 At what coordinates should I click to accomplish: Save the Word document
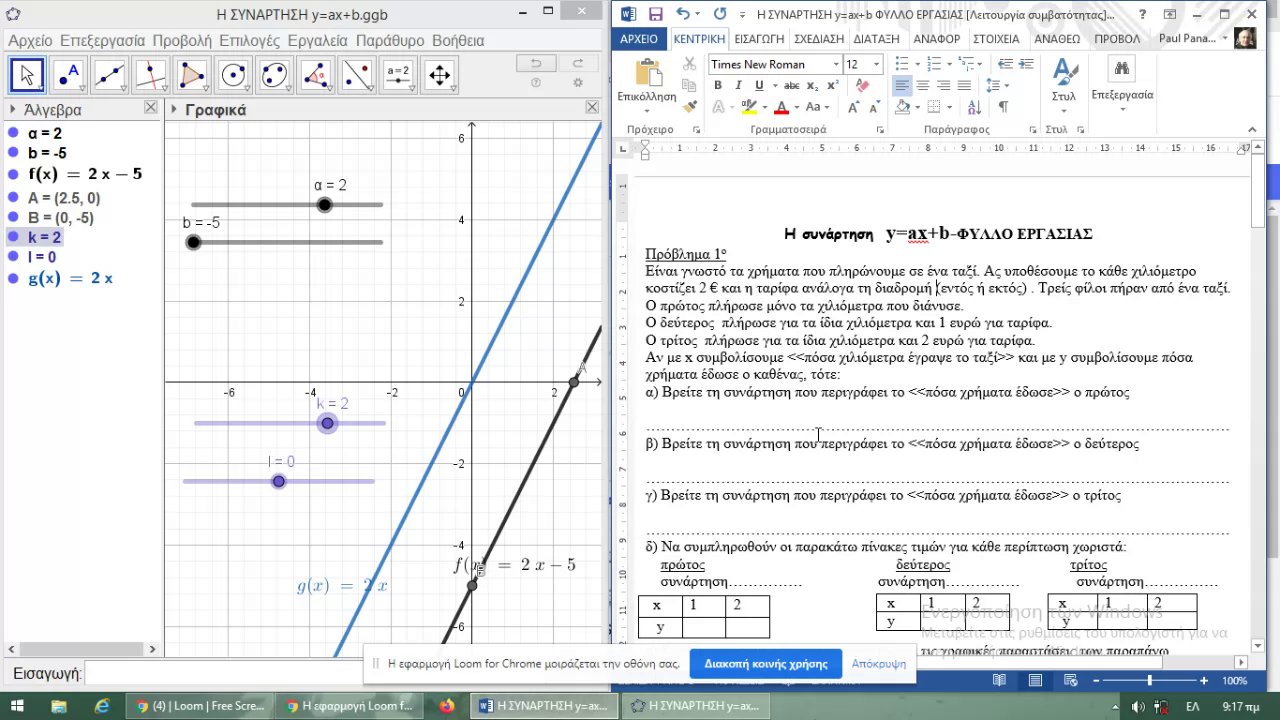point(656,14)
